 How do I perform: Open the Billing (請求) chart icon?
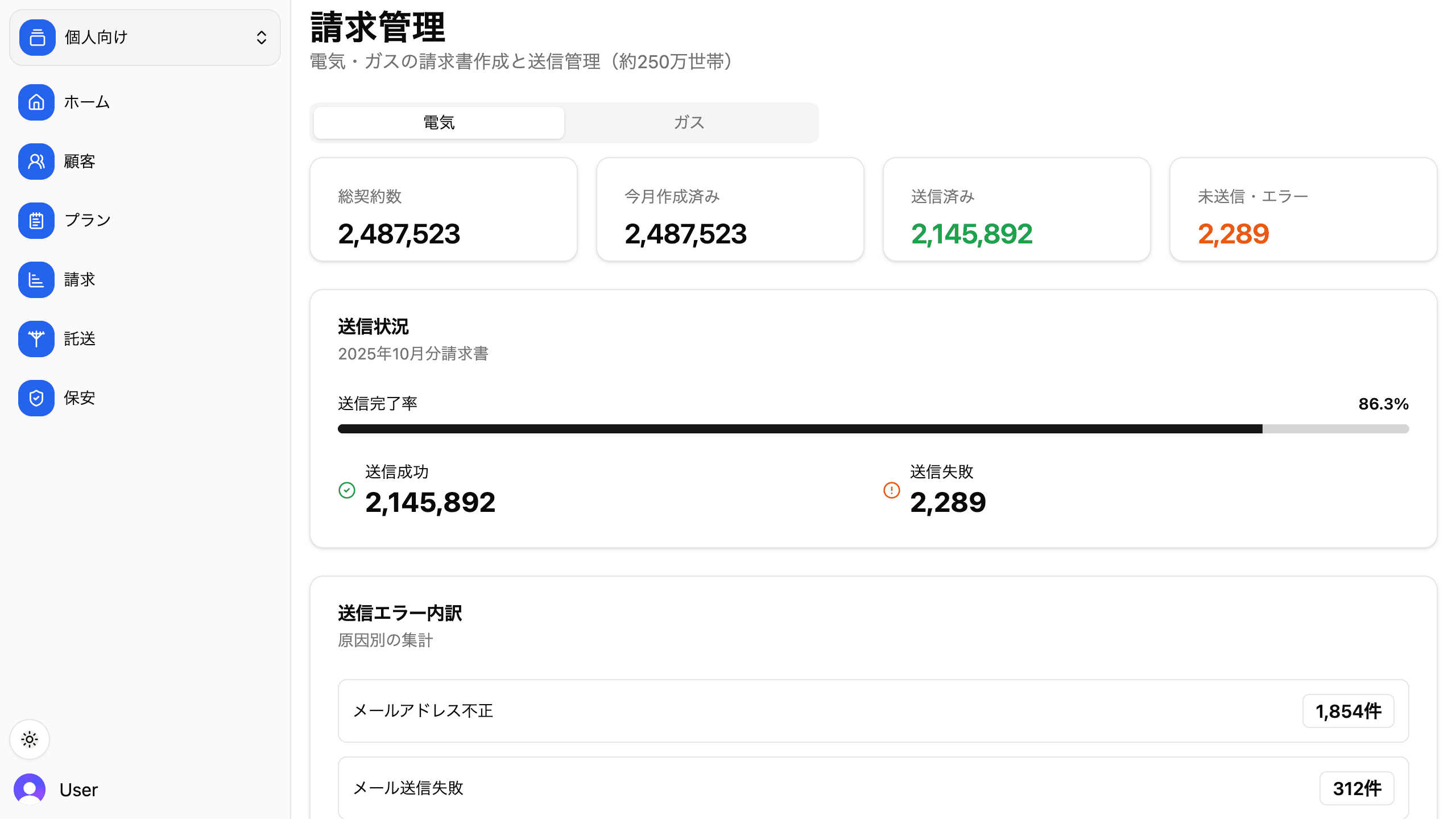pos(36,280)
